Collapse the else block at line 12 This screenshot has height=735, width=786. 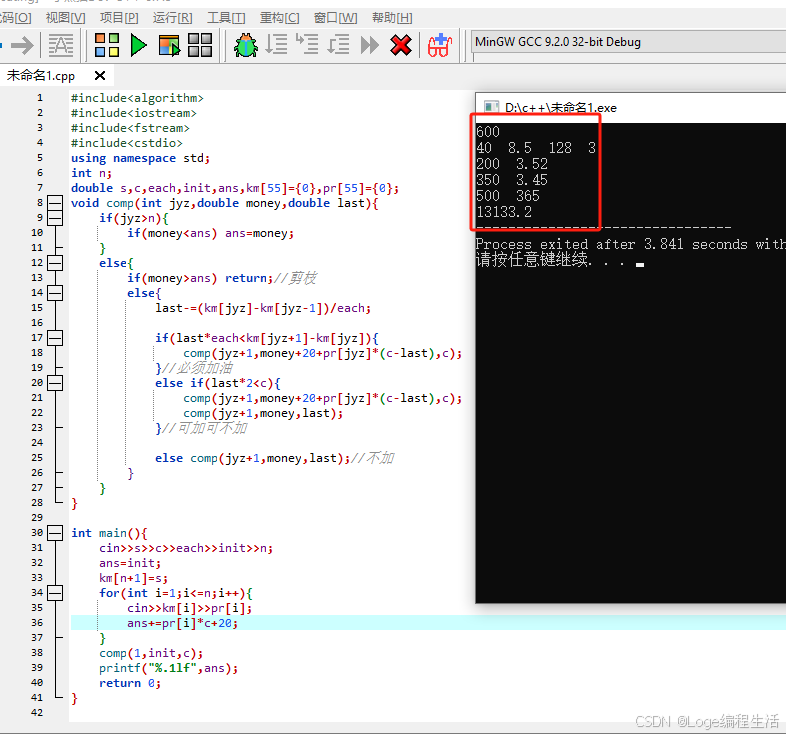pos(55,263)
